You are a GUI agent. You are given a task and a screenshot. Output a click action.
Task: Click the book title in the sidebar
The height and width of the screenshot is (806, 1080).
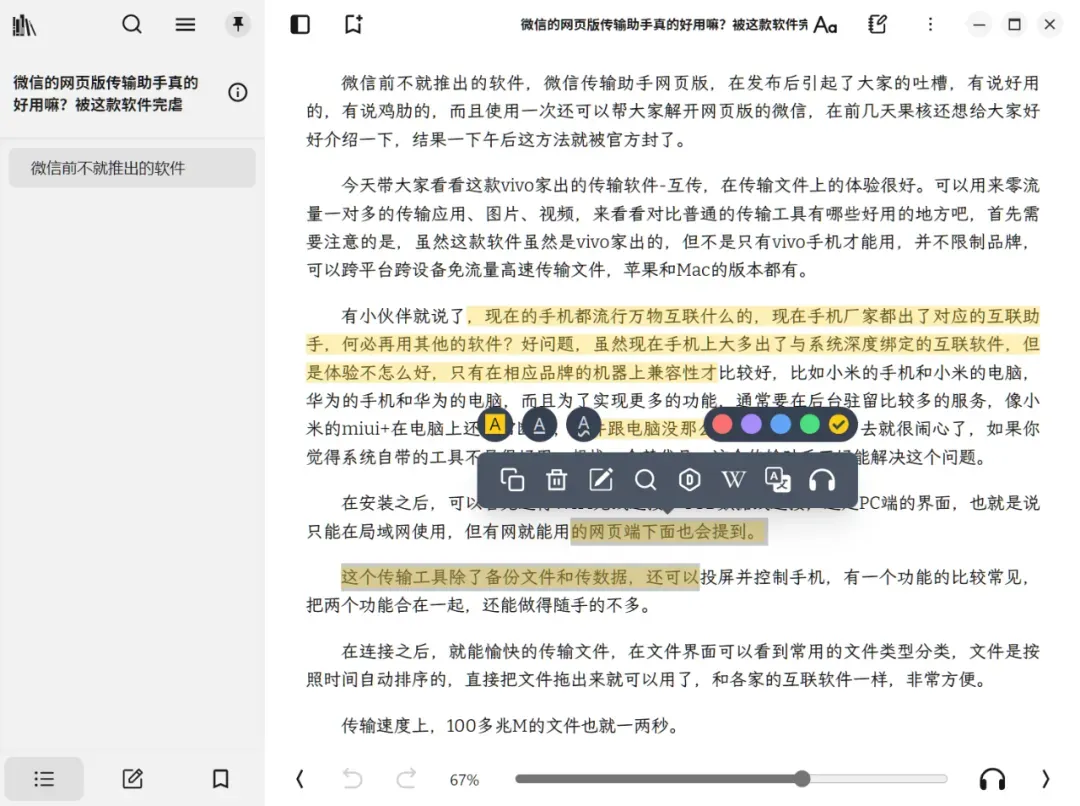106,93
